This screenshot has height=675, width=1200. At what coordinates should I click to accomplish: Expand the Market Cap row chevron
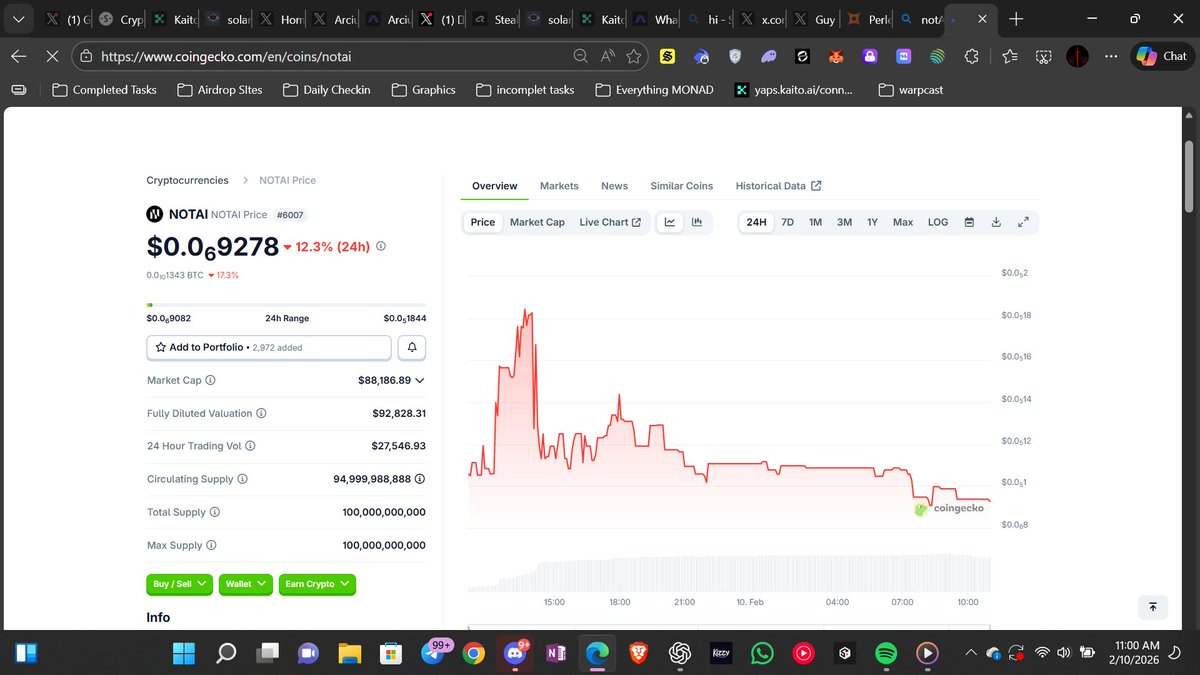click(x=419, y=380)
